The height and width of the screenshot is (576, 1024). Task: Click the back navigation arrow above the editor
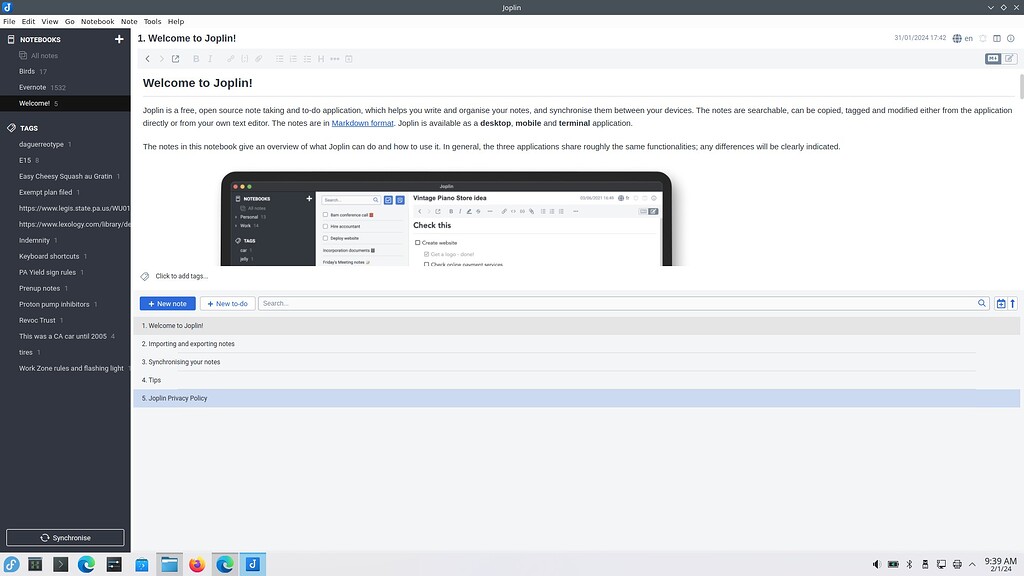coord(148,59)
